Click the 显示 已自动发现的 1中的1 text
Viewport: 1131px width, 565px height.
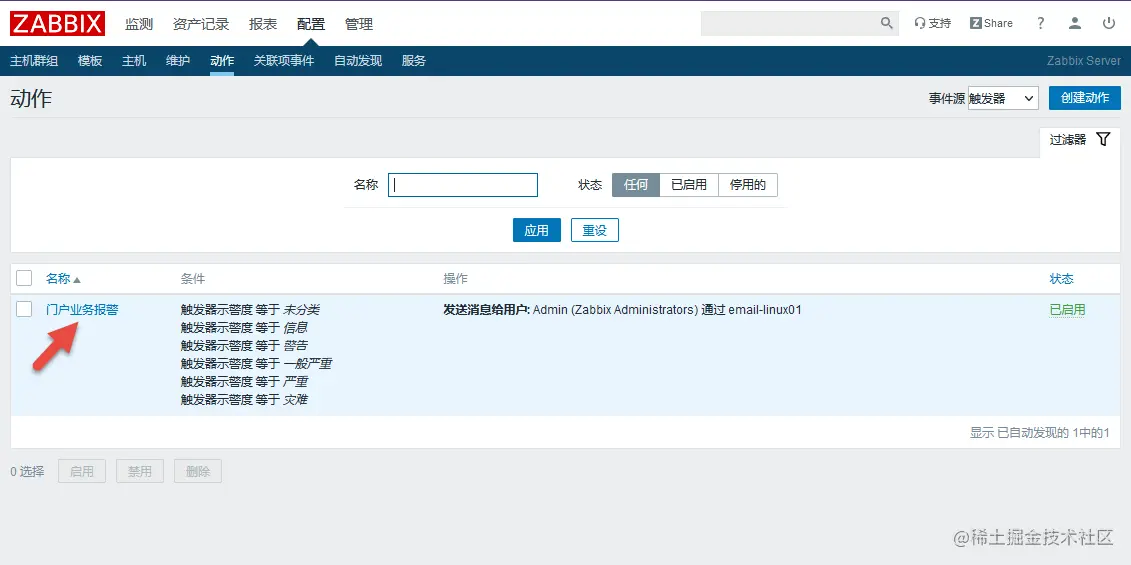click(x=1039, y=432)
